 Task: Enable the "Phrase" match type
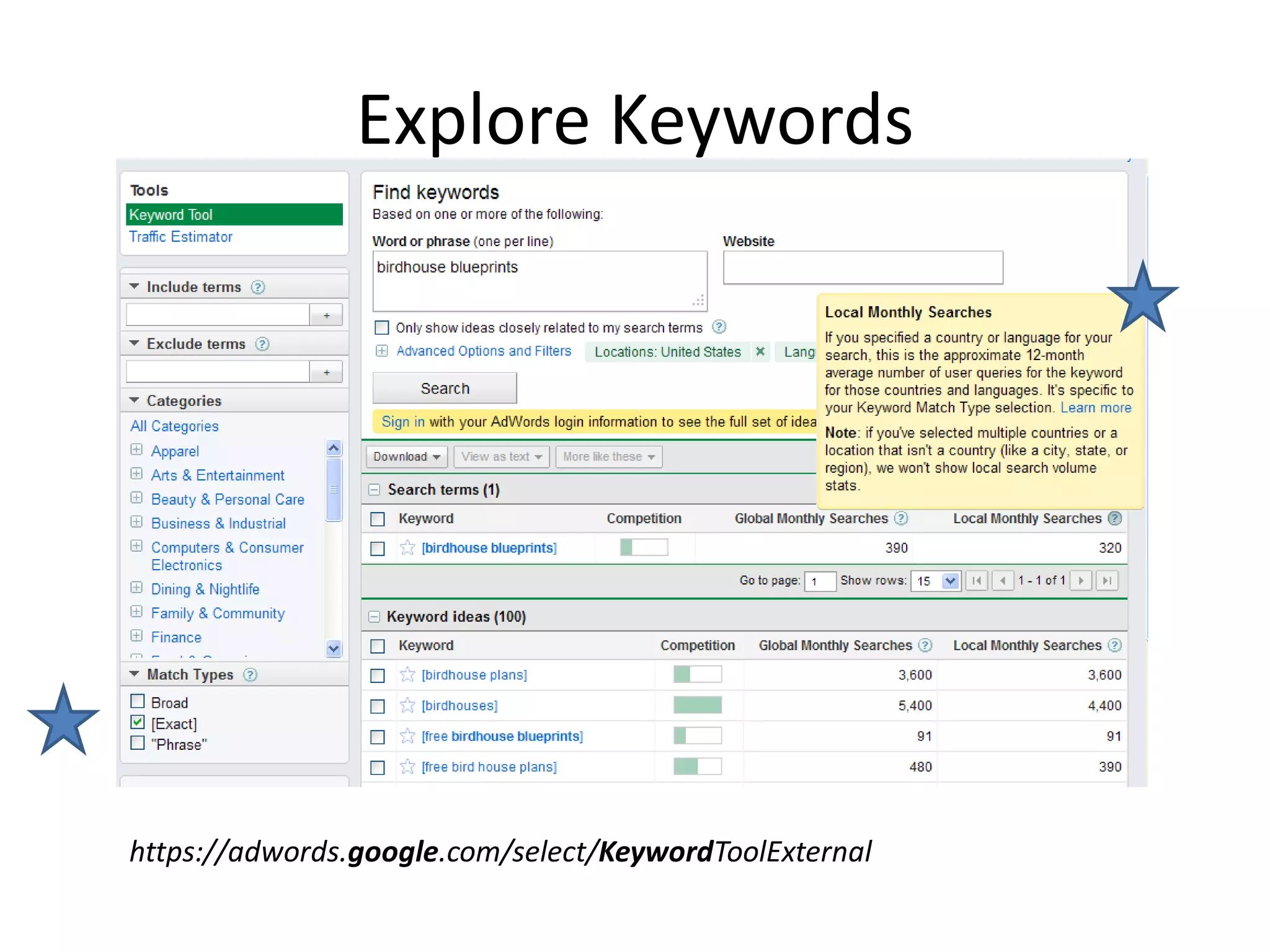138,743
